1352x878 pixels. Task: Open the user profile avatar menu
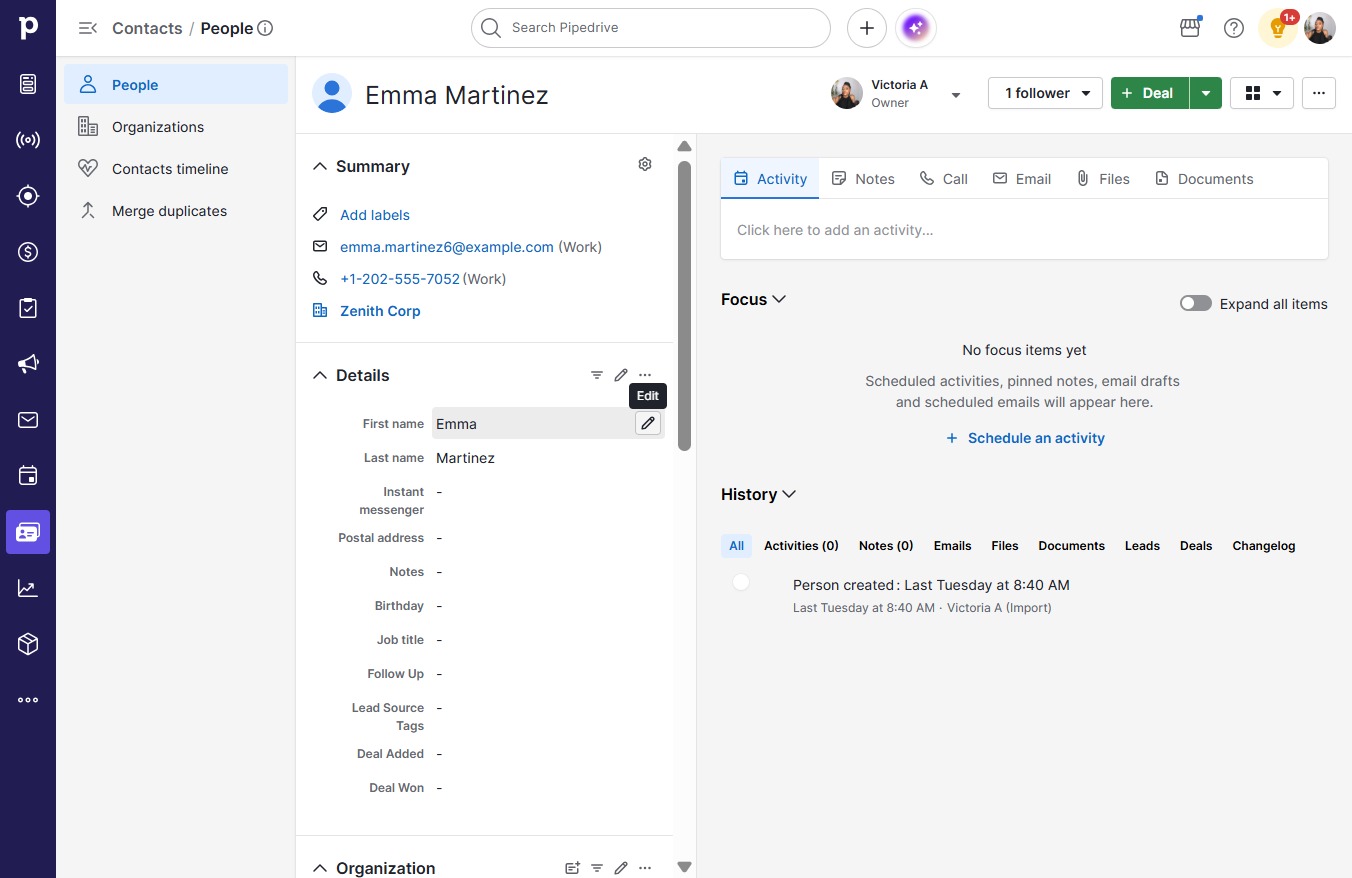[1320, 28]
